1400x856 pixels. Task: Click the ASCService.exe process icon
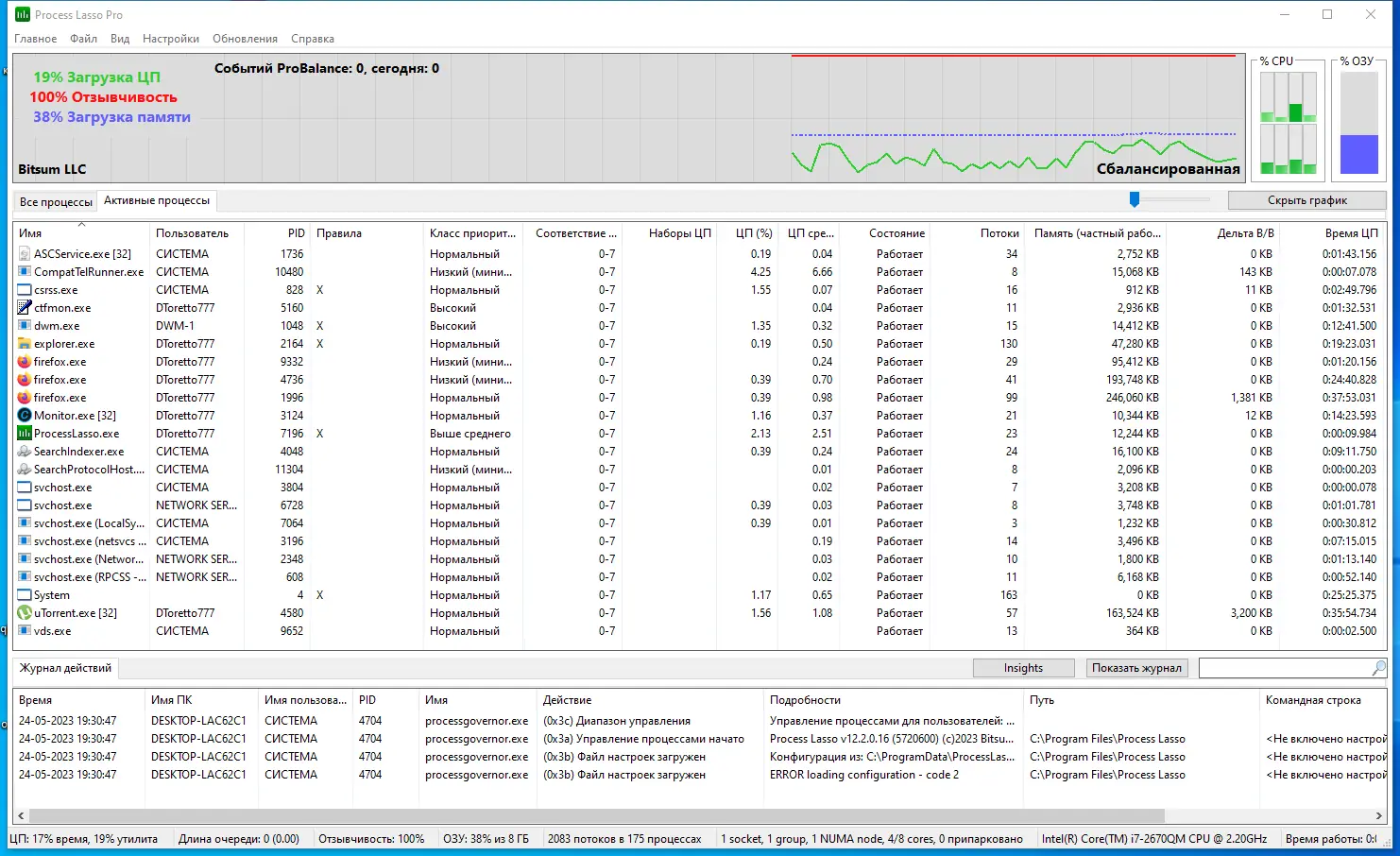(x=25, y=254)
